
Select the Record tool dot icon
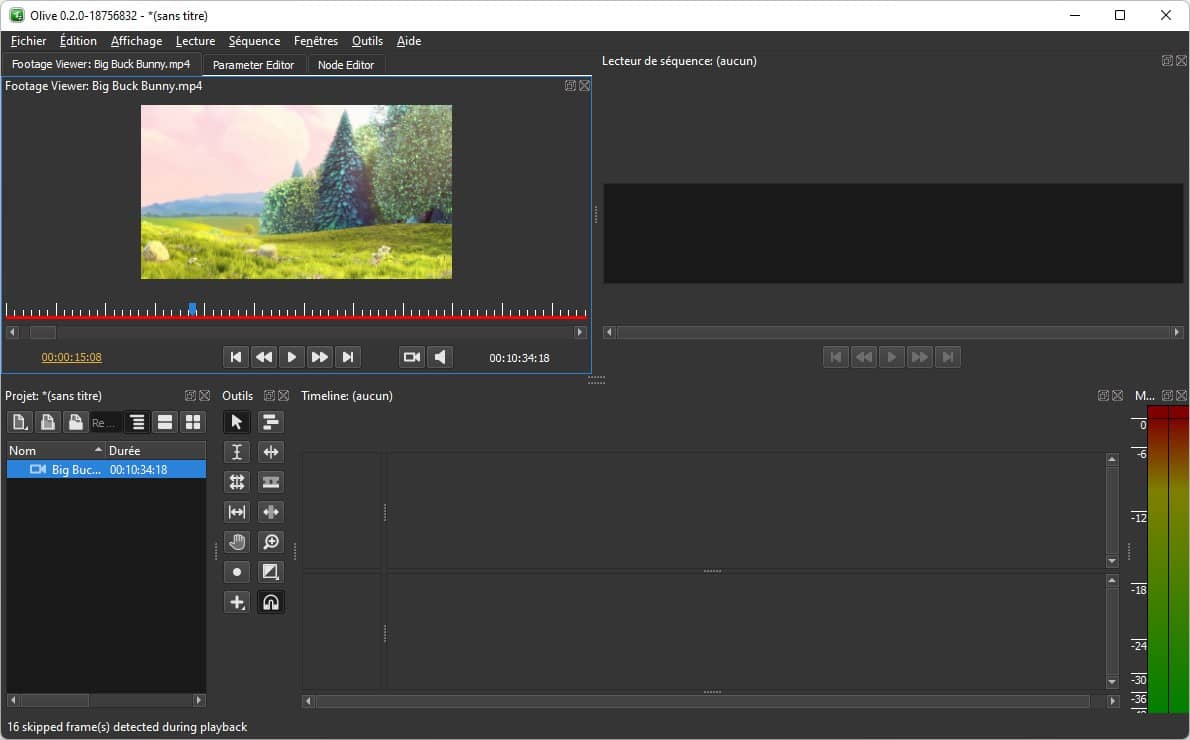(237, 572)
